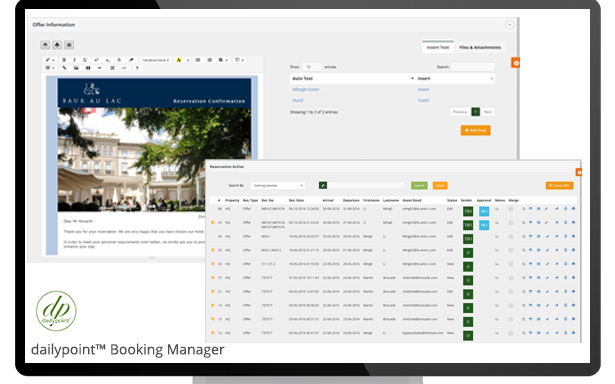Screen dimensions: 615x384
Task: Open the font family dropdown in editor
Action: point(156,60)
